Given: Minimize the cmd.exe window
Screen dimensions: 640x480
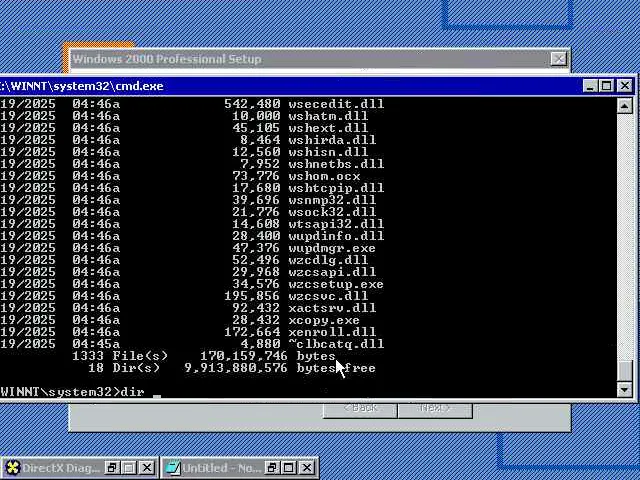Looking at the screenshot, I should (590, 86).
